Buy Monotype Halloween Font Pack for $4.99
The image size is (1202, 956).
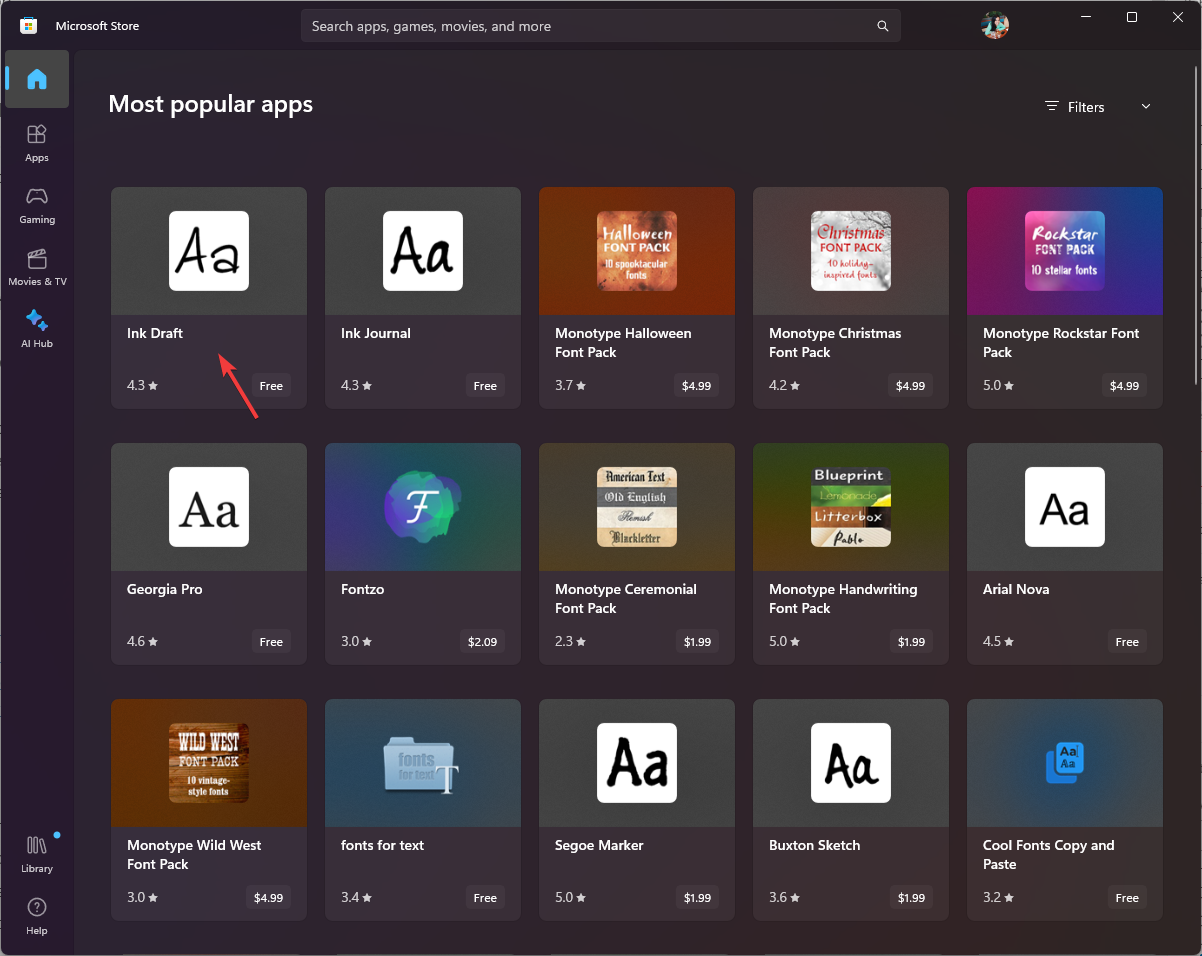point(696,385)
